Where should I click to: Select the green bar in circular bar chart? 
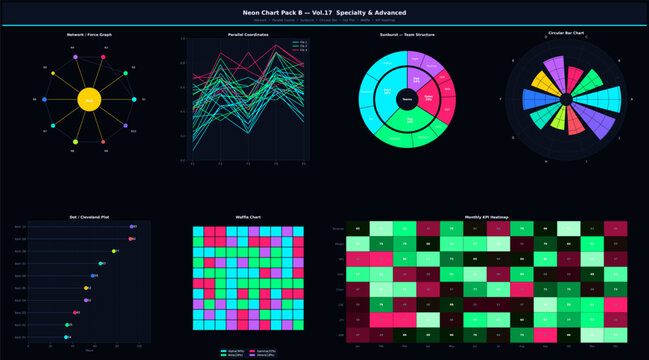point(588,83)
